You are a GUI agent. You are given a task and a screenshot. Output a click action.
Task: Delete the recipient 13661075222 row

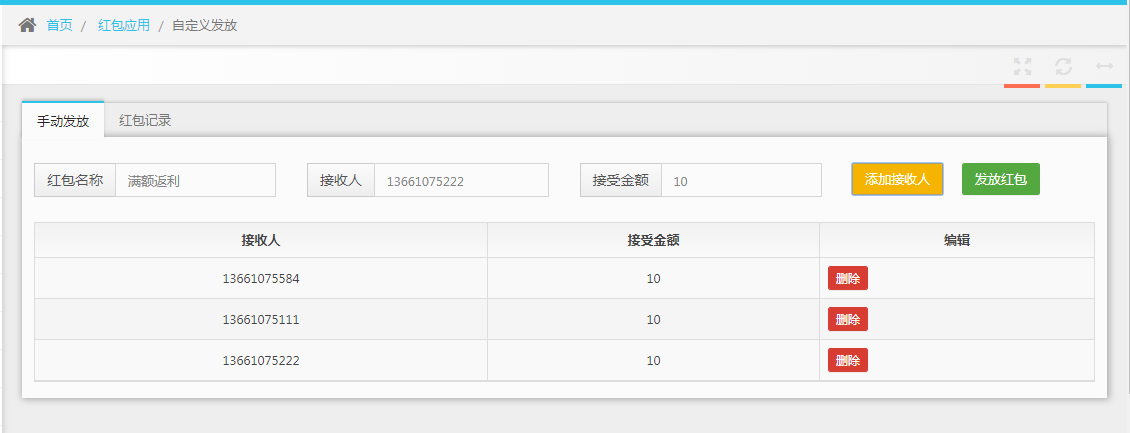(x=847, y=360)
